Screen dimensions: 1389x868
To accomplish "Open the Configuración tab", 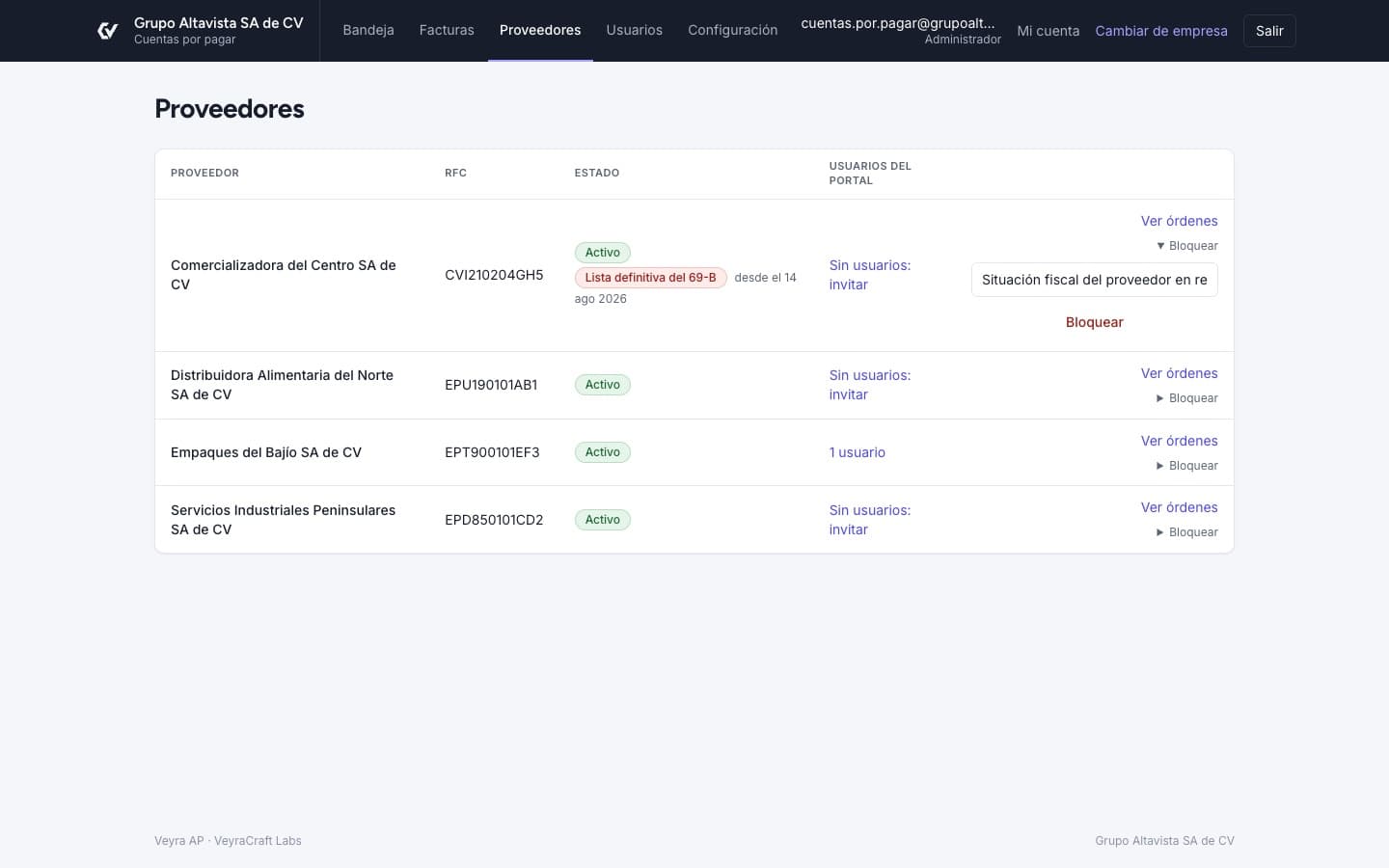I will [732, 30].
